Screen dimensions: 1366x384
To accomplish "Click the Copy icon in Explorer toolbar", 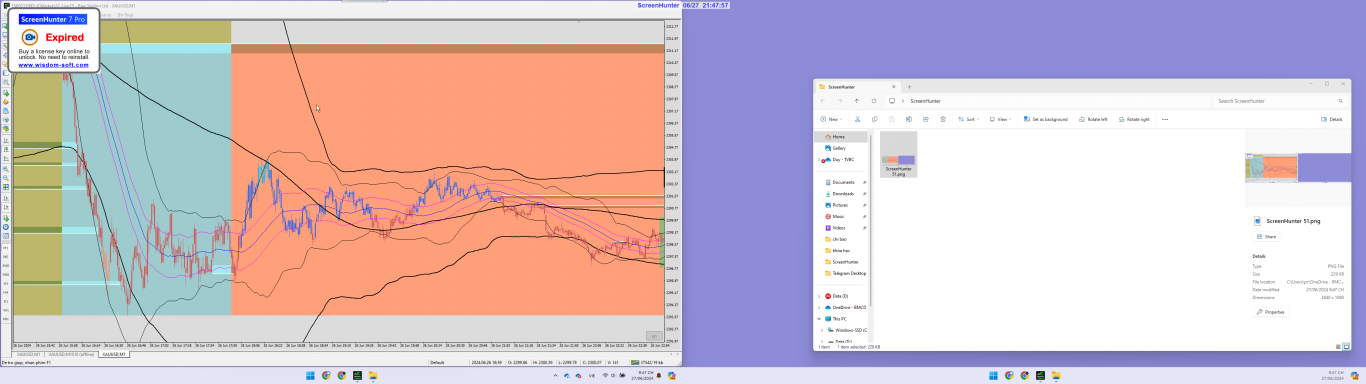I will (x=875, y=119).
